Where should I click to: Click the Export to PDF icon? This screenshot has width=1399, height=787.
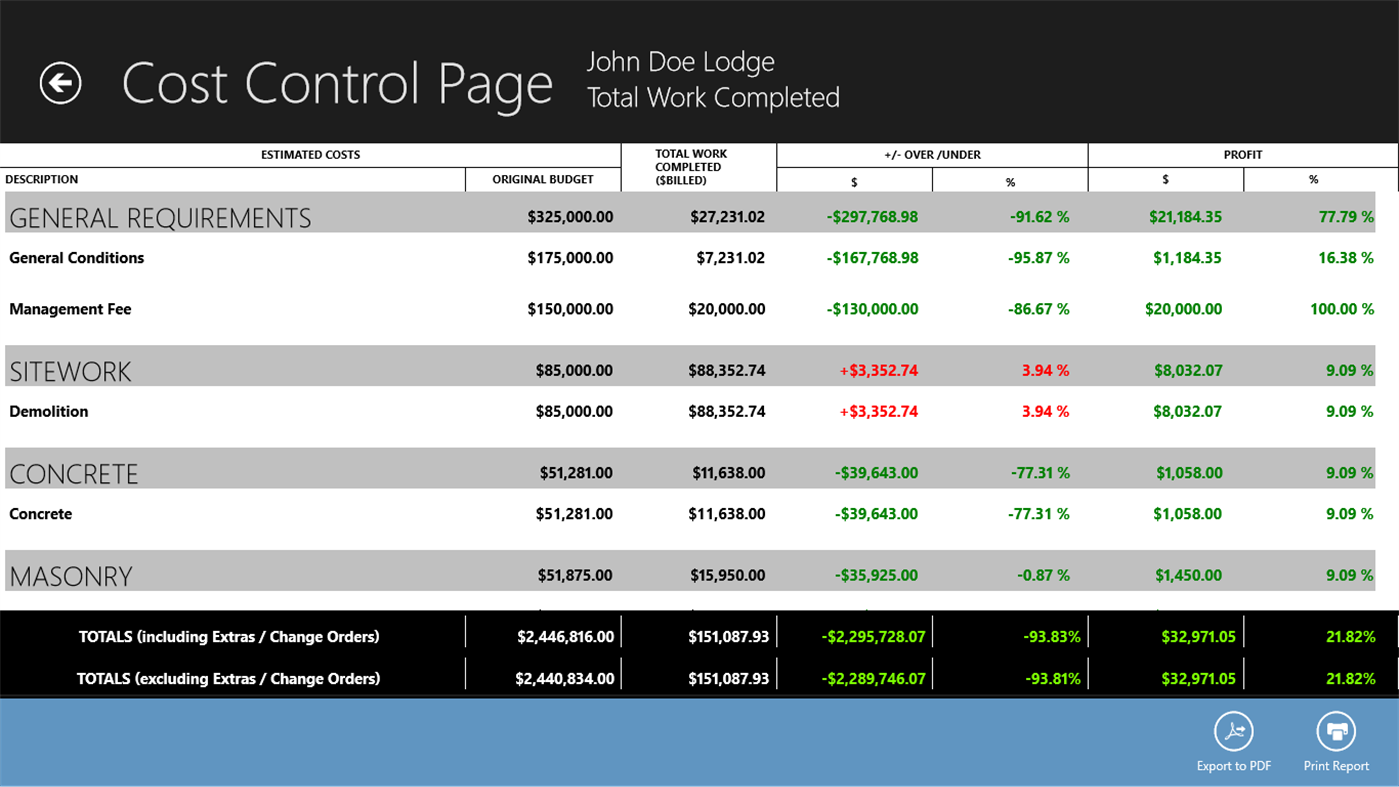[x=1232, y=733]
